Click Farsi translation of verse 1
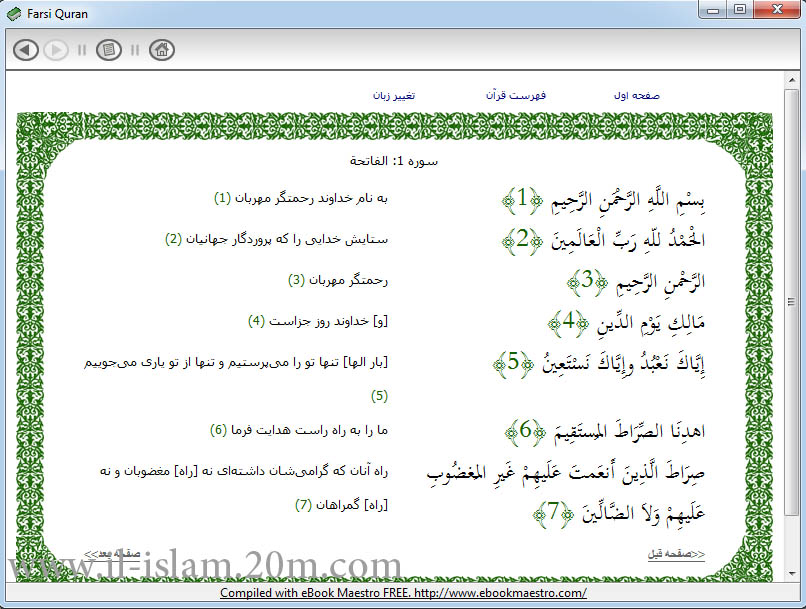 coord(301,198)
